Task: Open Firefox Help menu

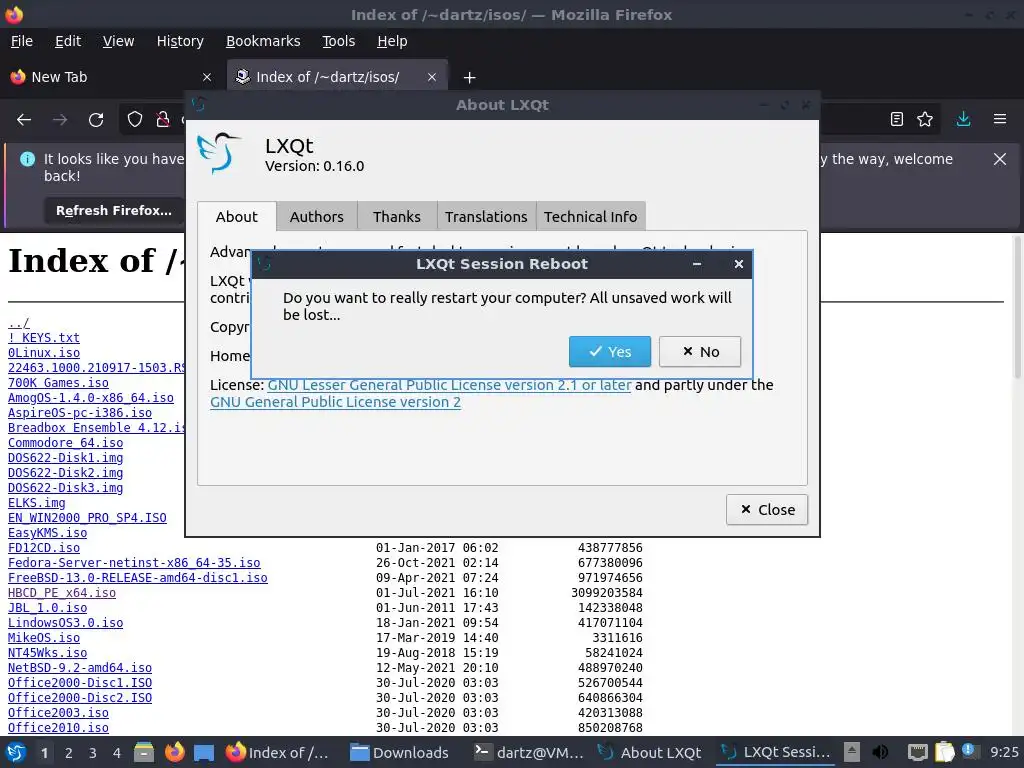Action: tap(392, 41)
